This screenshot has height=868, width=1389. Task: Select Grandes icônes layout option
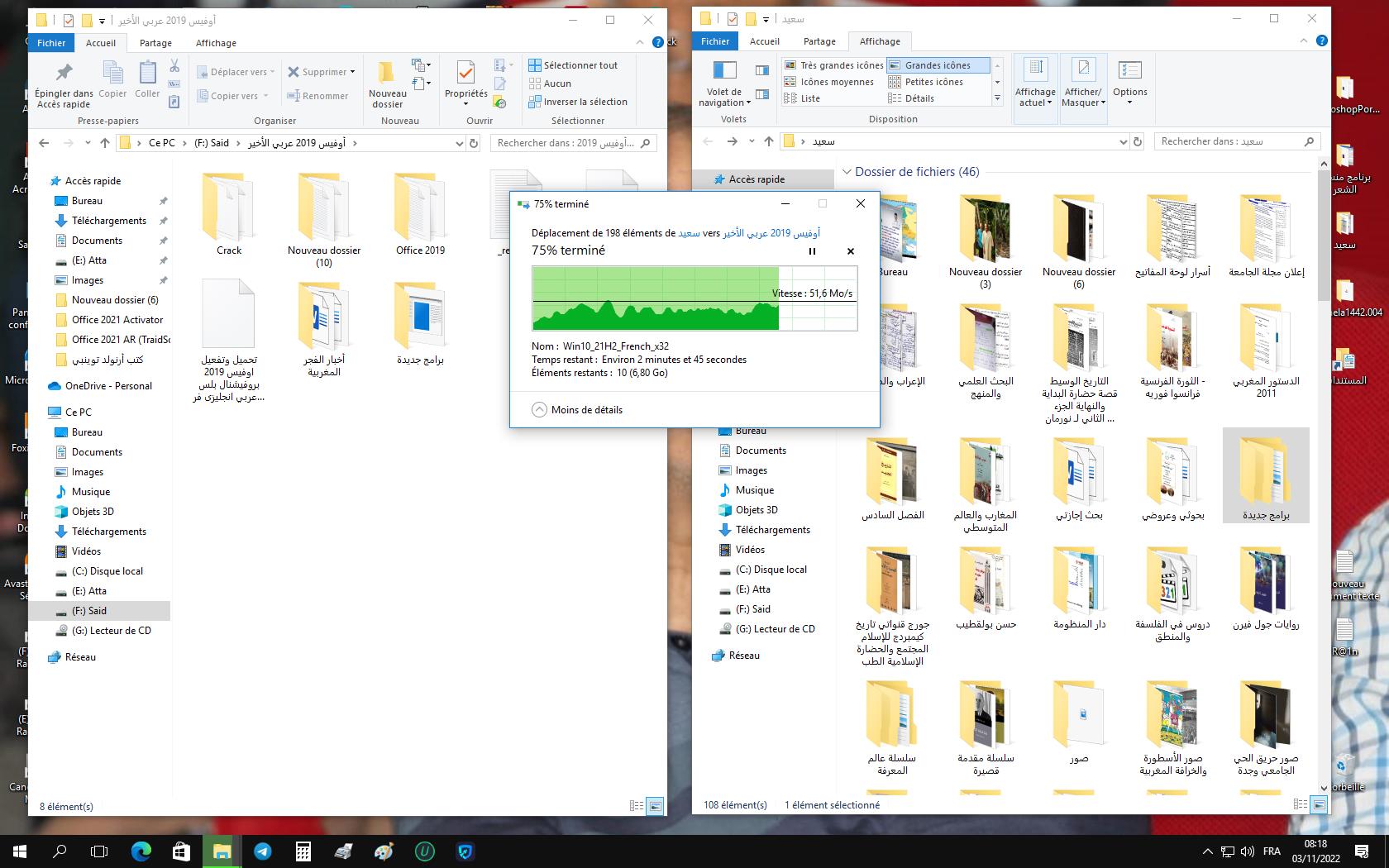tap(937, 65)
